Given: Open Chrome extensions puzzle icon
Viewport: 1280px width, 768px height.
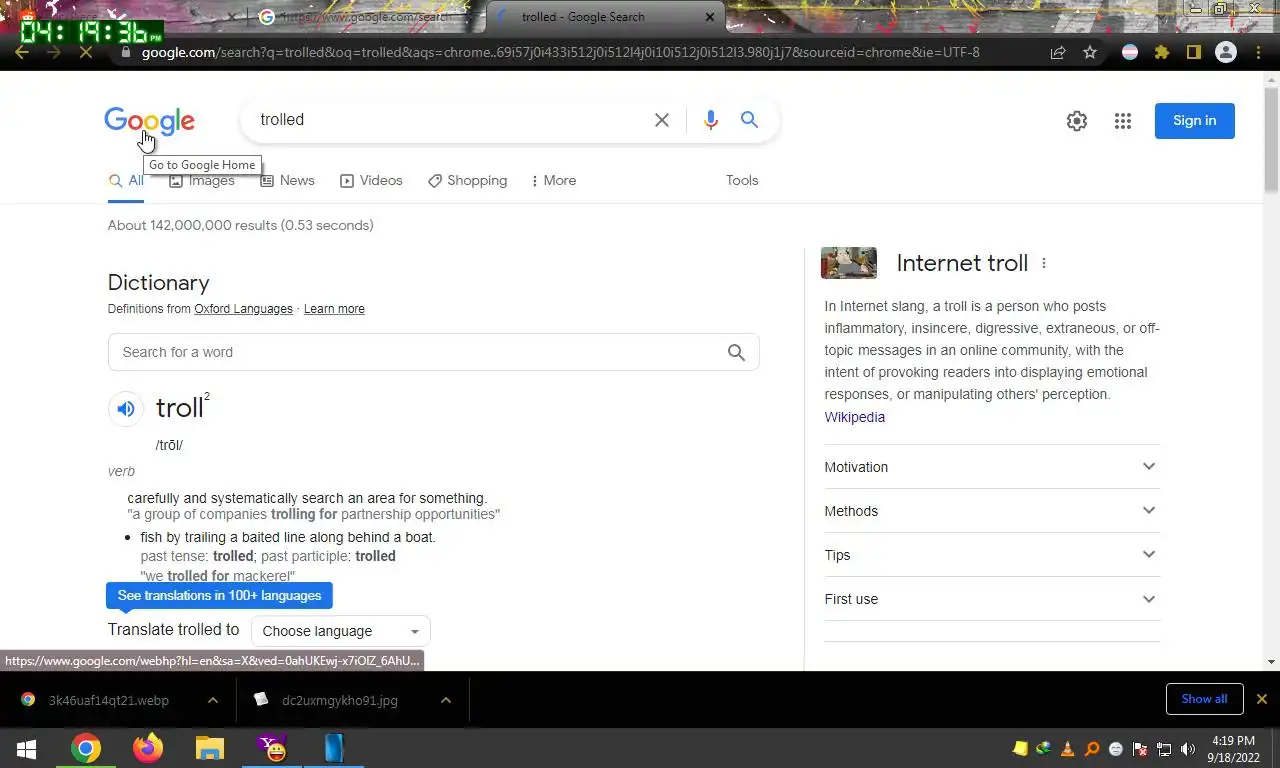Looking at the screenshot, I should [1162, 52].
